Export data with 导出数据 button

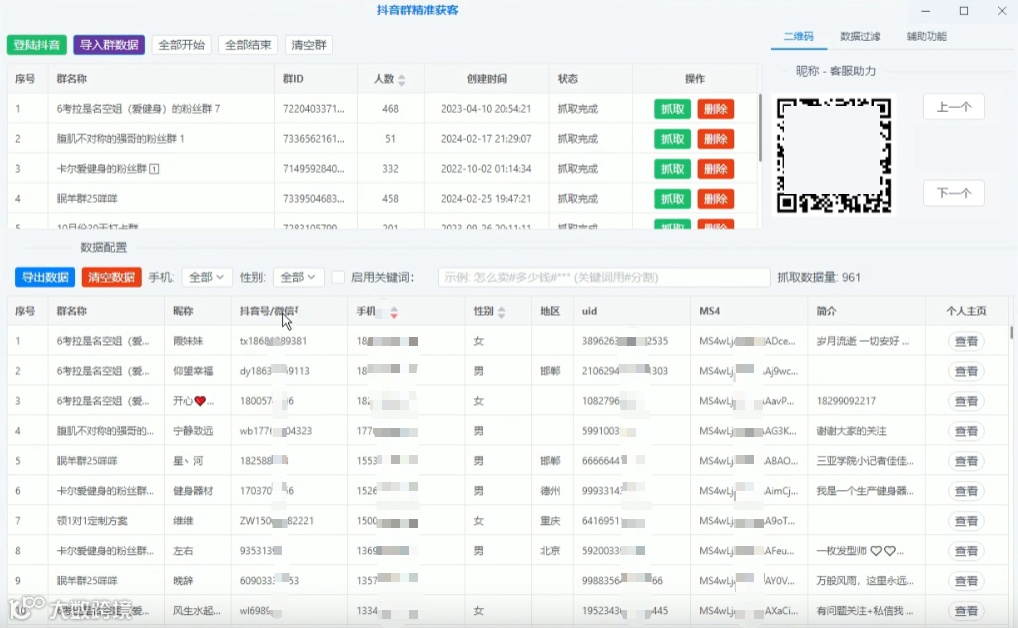click(x=45, y=277)
